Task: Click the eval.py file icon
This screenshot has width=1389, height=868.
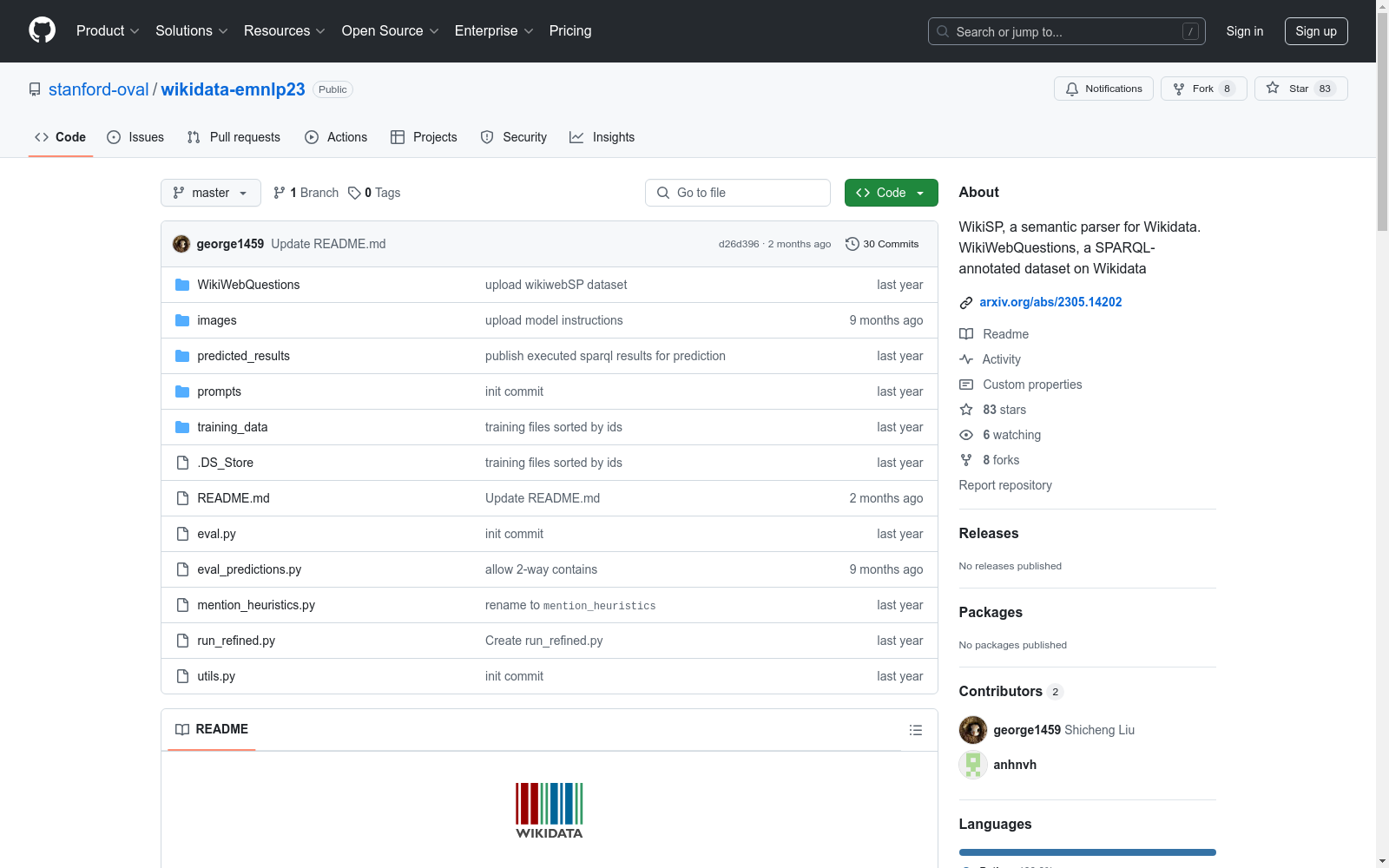Action: [x=182, y=534]
